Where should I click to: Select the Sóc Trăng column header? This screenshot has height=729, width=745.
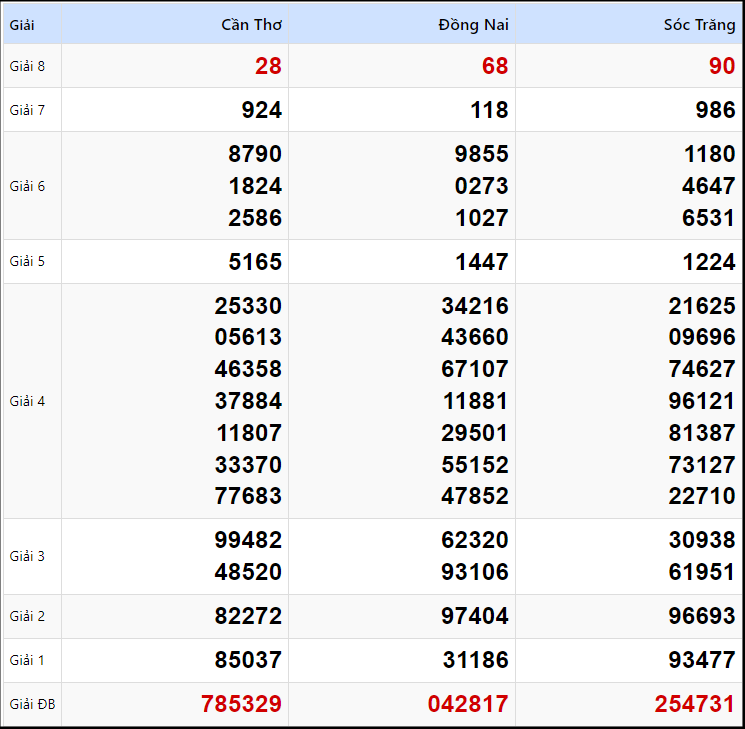click(x=699, y=25)
